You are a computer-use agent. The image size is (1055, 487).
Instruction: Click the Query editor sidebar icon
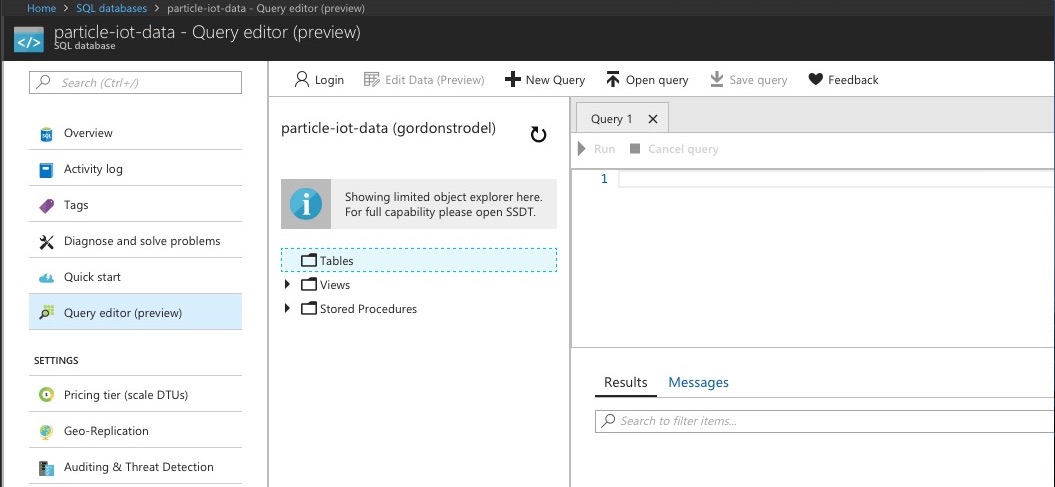[46, 313]
